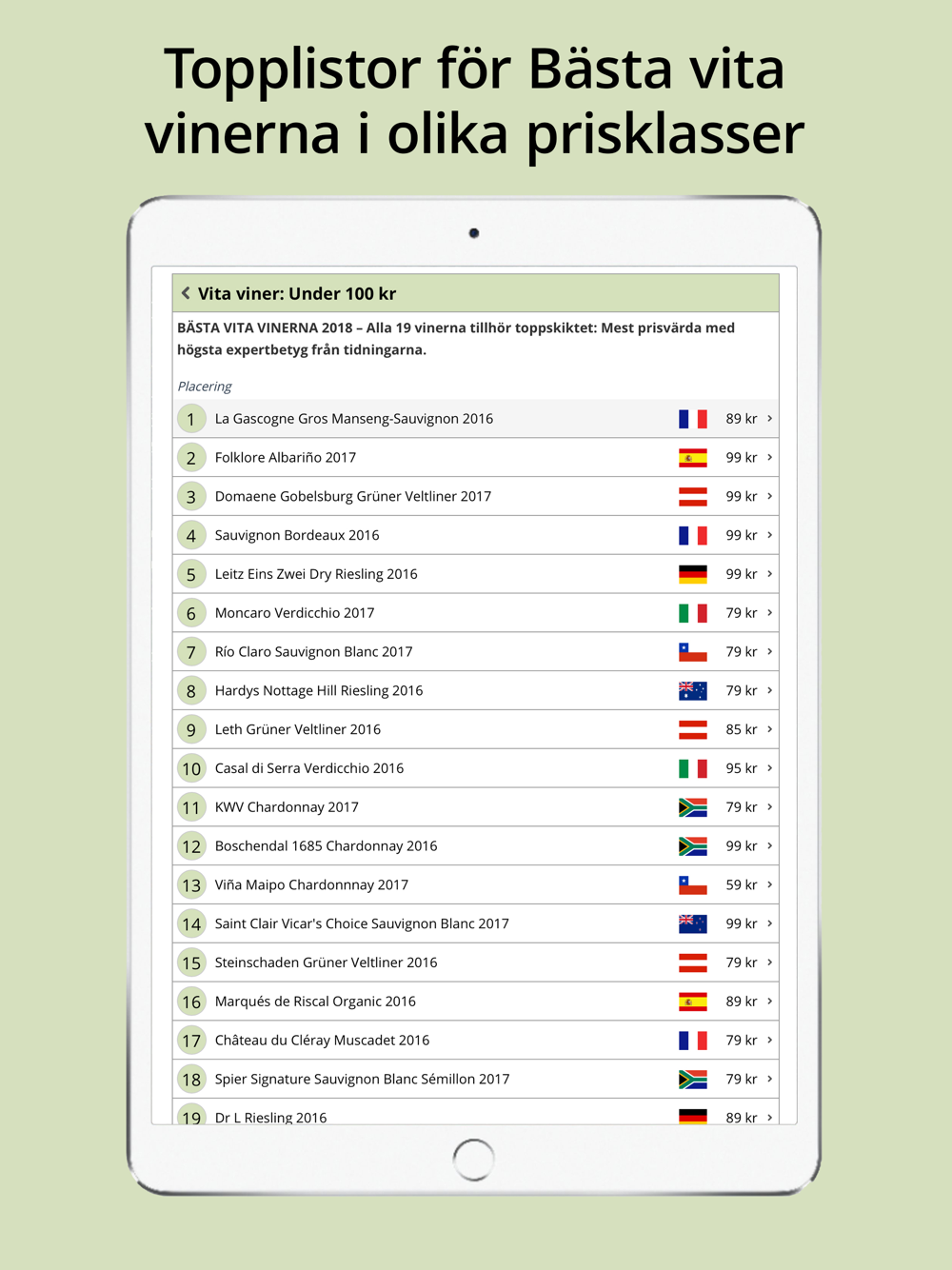Tap the Spanish flag for Folklore Albariño
This screenshot has height=1270, width=952.
[693, 458]
